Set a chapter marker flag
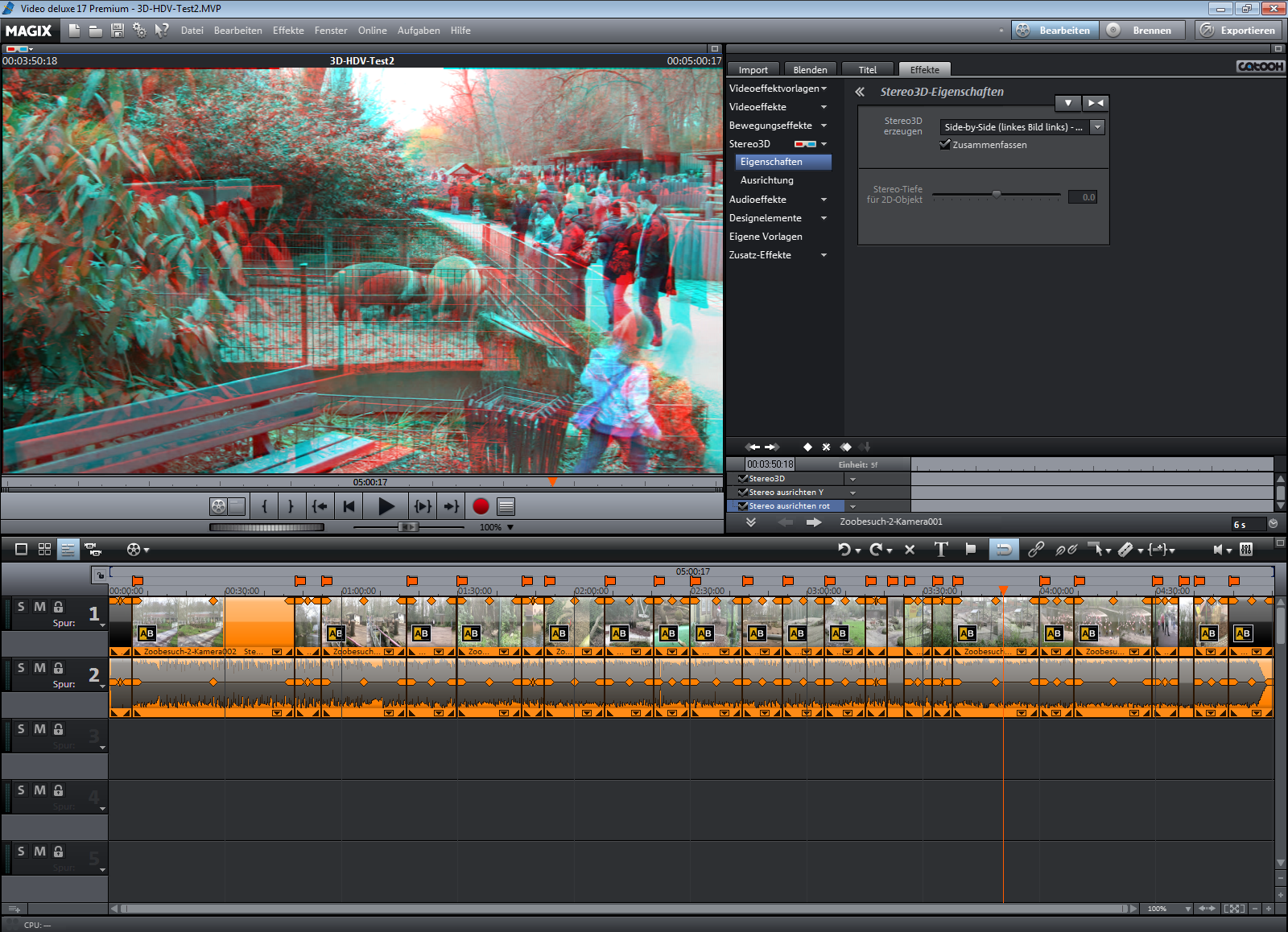The height and width of the screenshot is (932, 1288). click(x=971, y=549)
